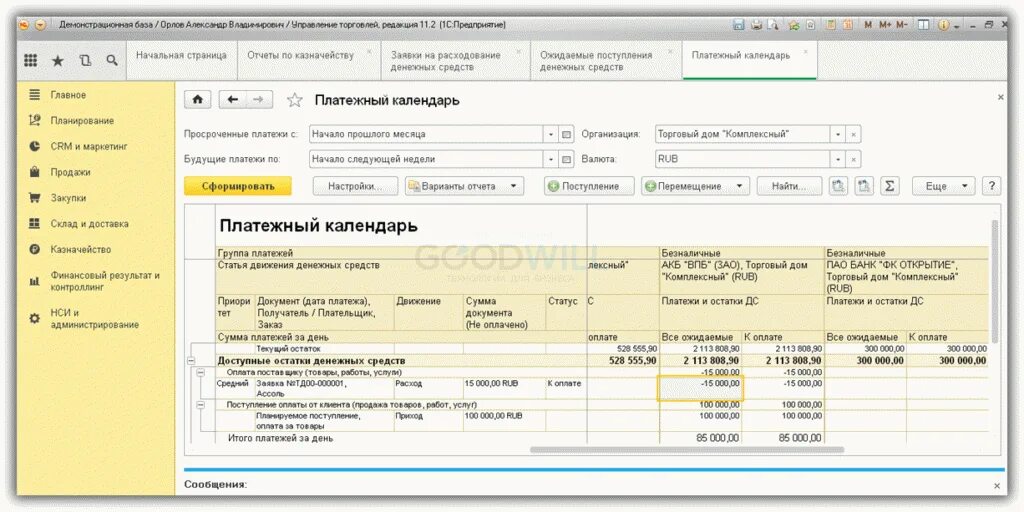Open the Еще dropdown menu
Image resolution: width=1024 pixels, height=512 pixels.
pos(944,186)
